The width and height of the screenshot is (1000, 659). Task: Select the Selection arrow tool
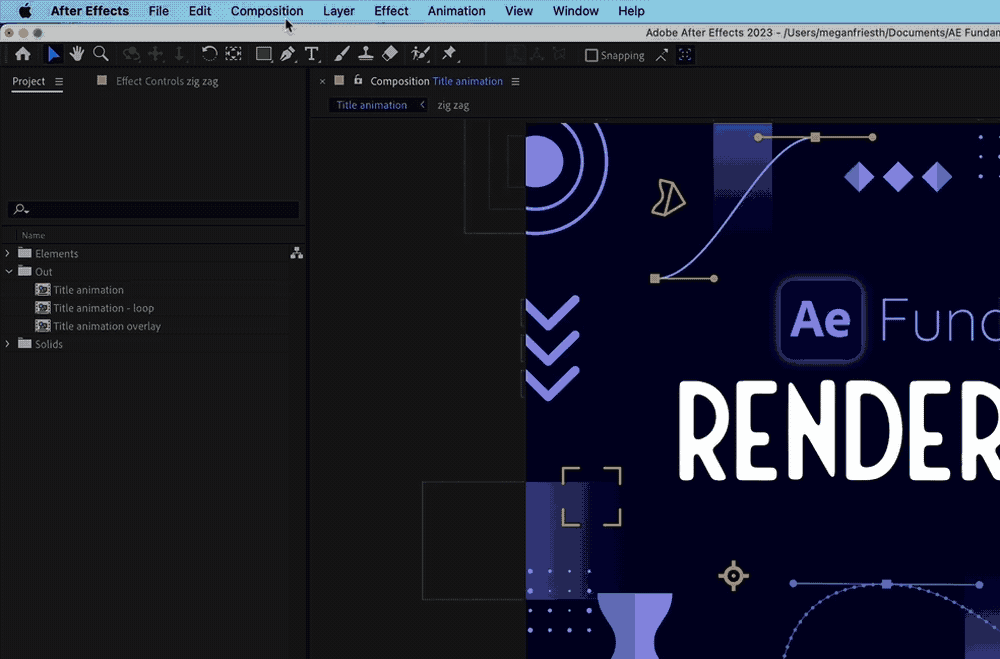pos(54,54)
